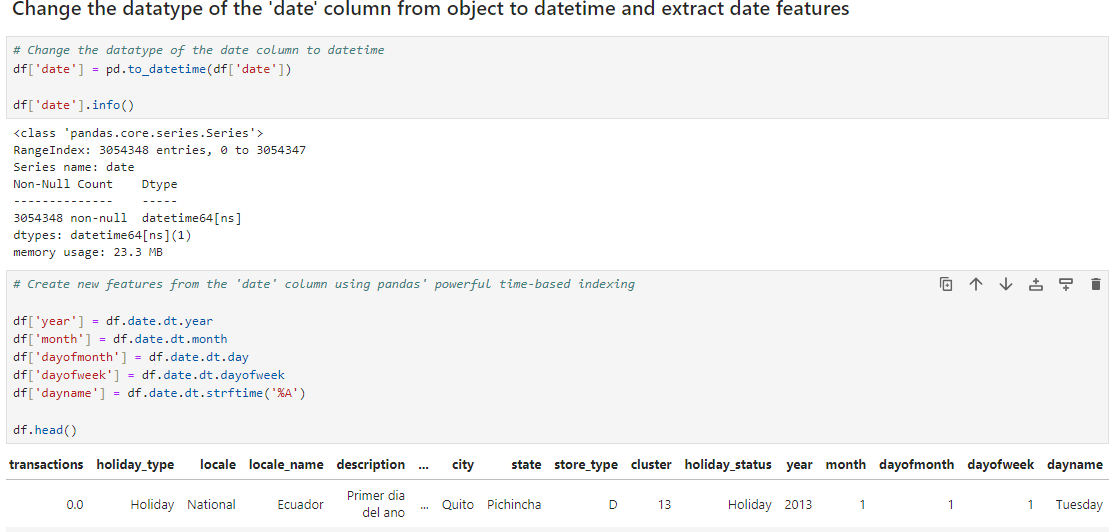Click the df['dayname'] strftime code line
This screenshot has height=532, width=1116.
tap(159, 393)
